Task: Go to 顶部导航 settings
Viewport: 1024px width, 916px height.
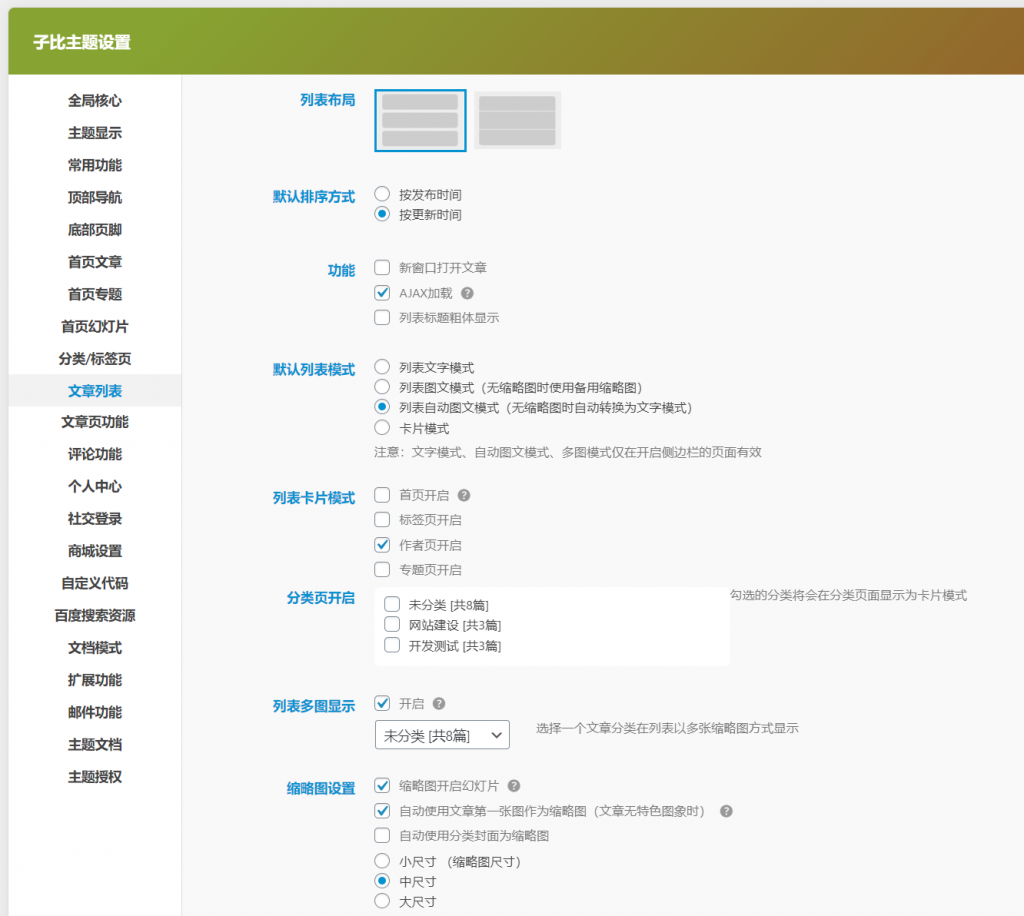Action: (x=95, y=197)
